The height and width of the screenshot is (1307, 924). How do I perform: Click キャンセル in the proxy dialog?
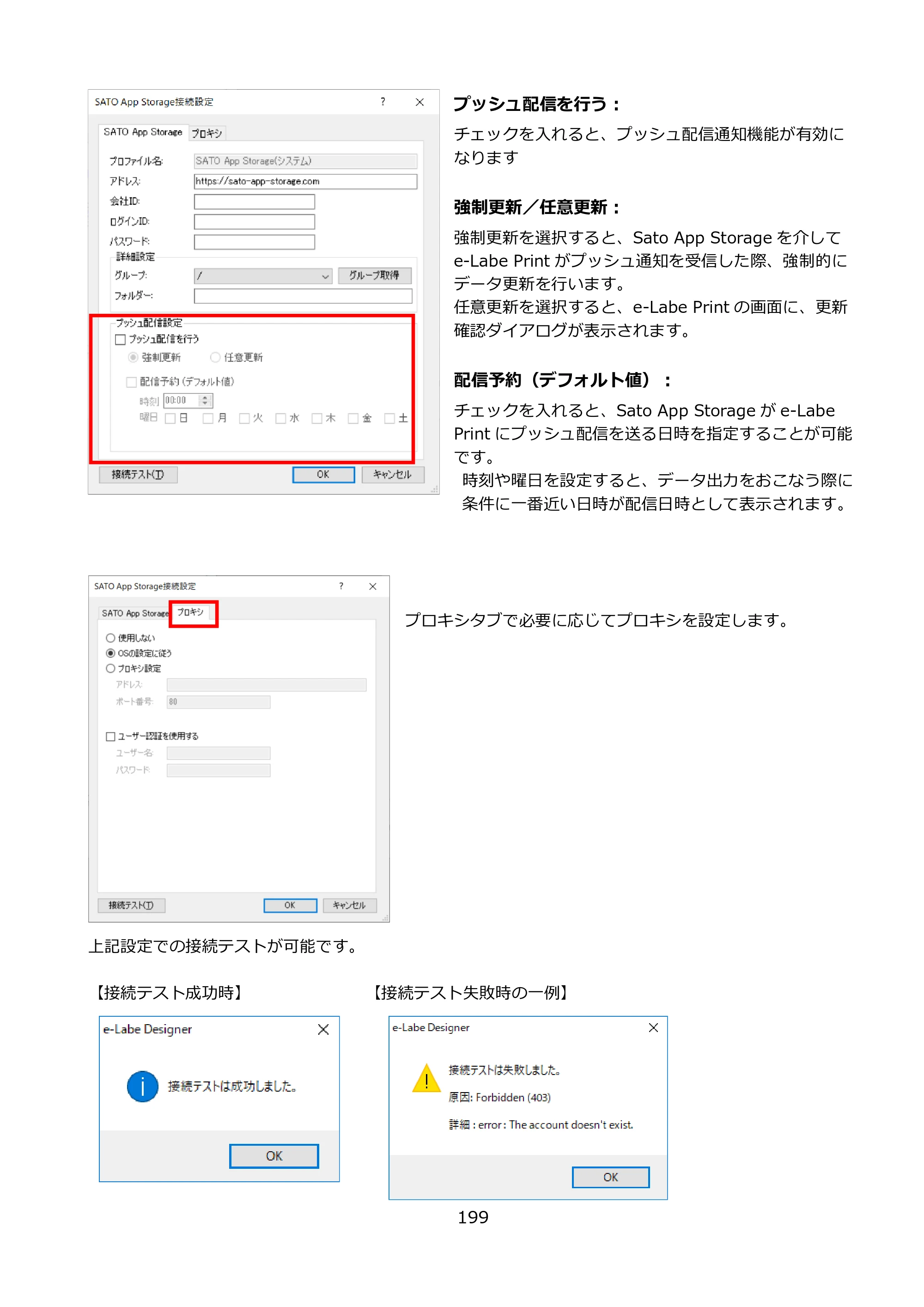click(349, 906)
